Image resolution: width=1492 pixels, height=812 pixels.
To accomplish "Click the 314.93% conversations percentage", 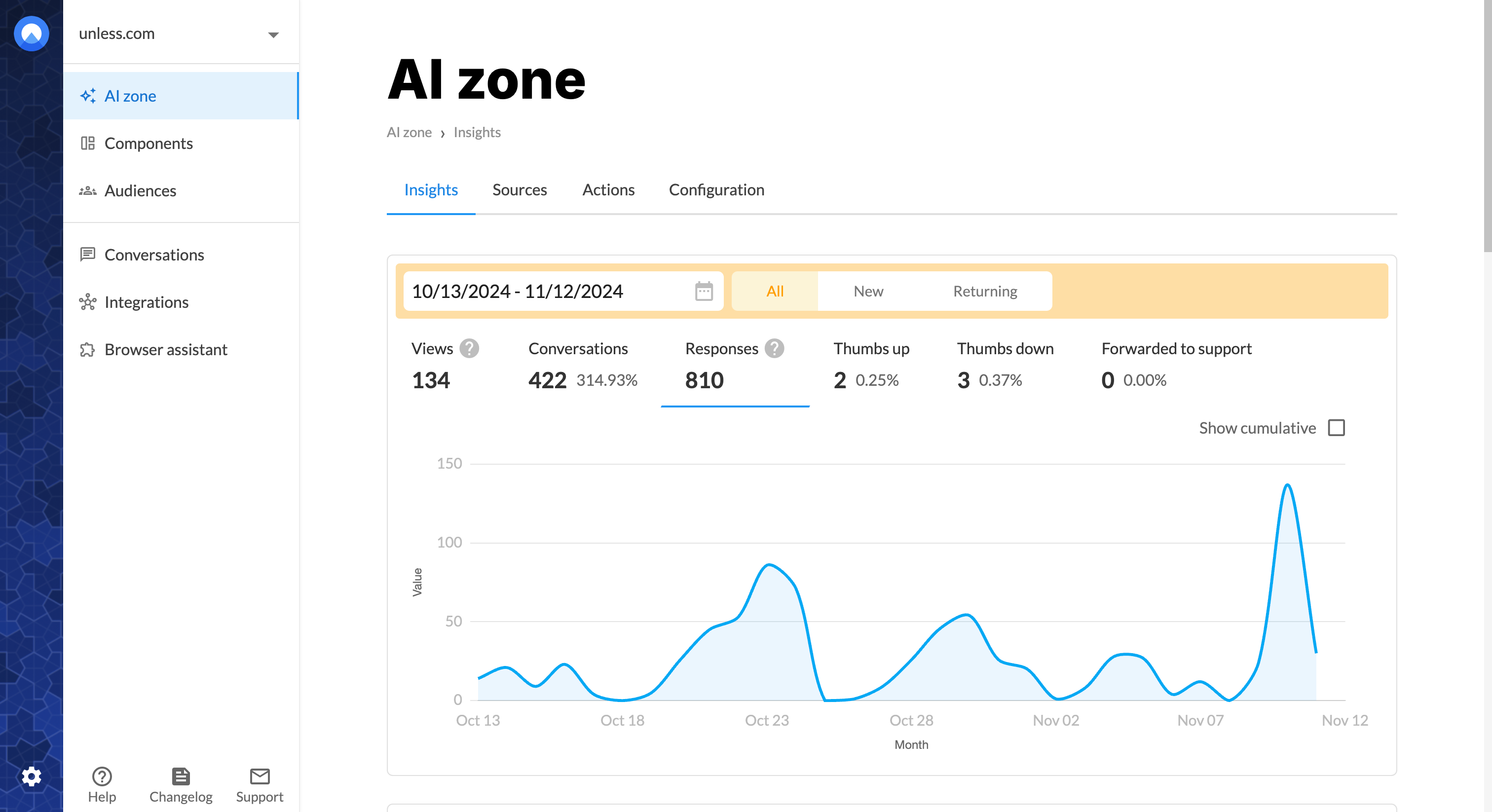I will 606,380.
